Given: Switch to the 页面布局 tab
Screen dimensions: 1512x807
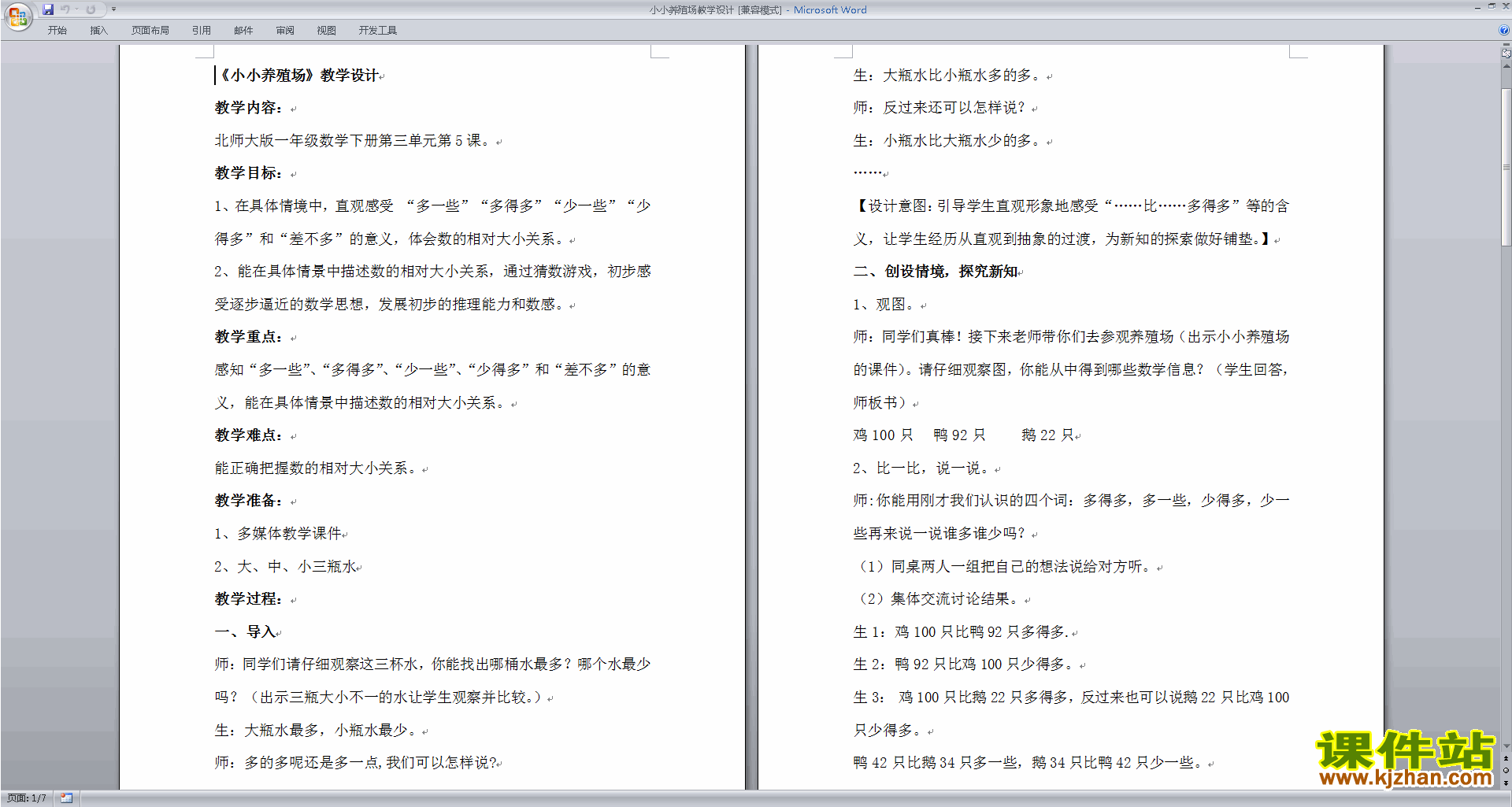Looking at the screenshot, I should coord(150,30).
